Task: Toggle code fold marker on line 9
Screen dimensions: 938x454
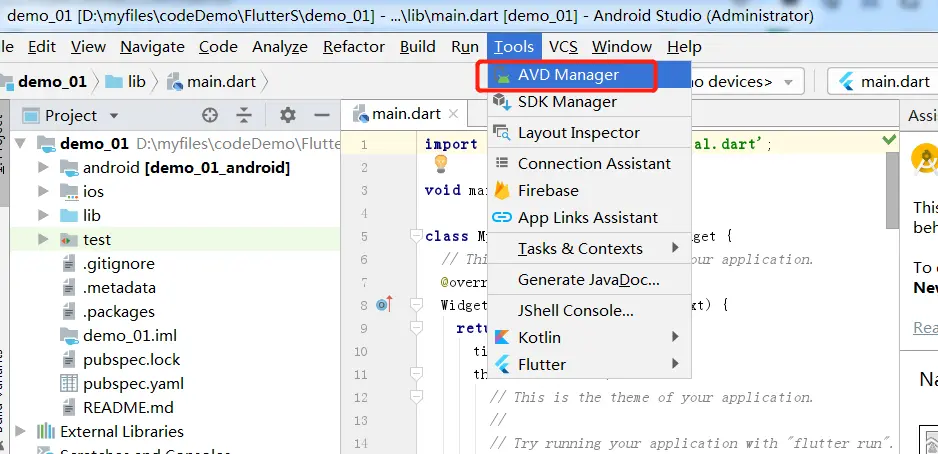Action: [416, 328]
